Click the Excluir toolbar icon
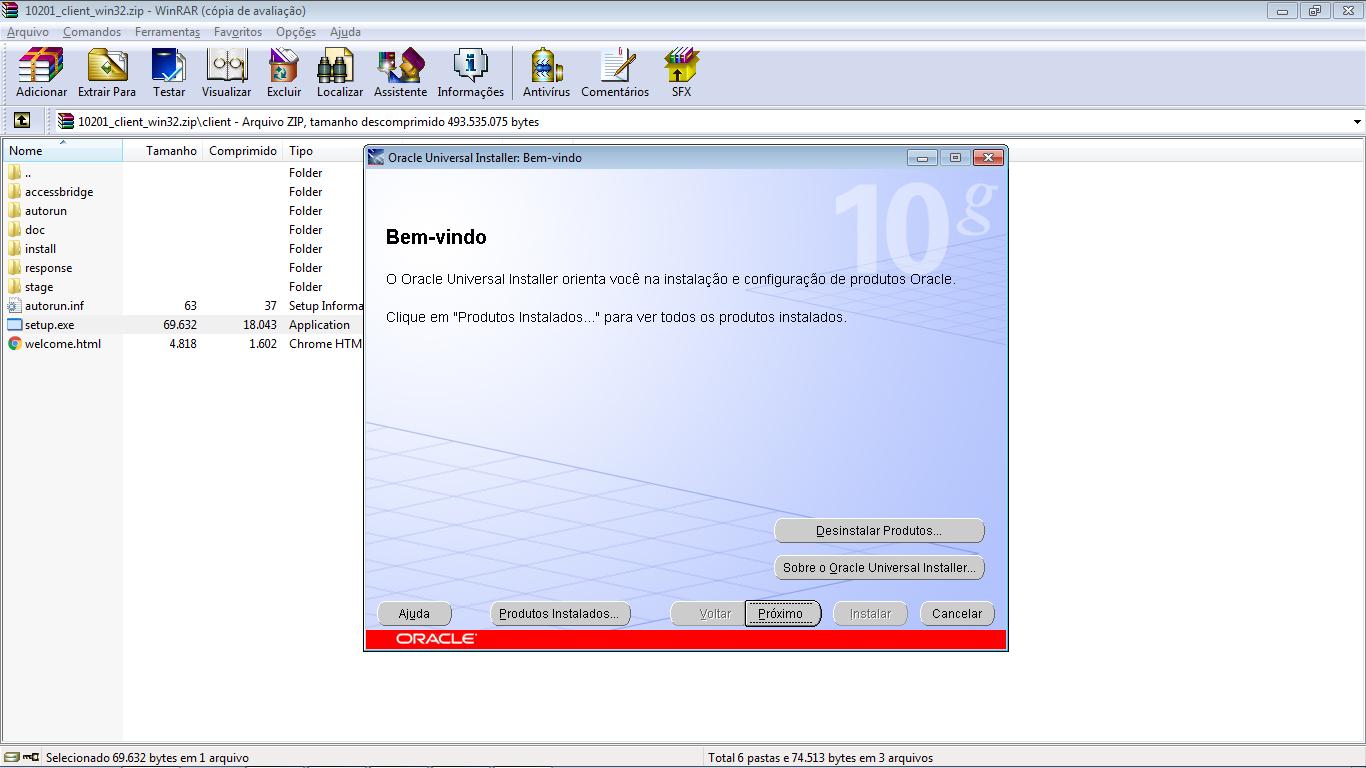 283,72
